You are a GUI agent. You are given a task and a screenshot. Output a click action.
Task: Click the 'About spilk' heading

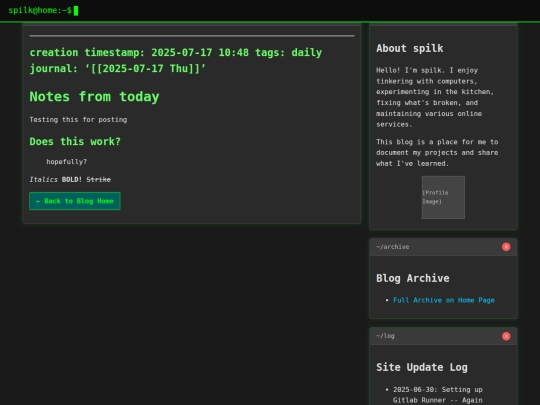point(410,48)
